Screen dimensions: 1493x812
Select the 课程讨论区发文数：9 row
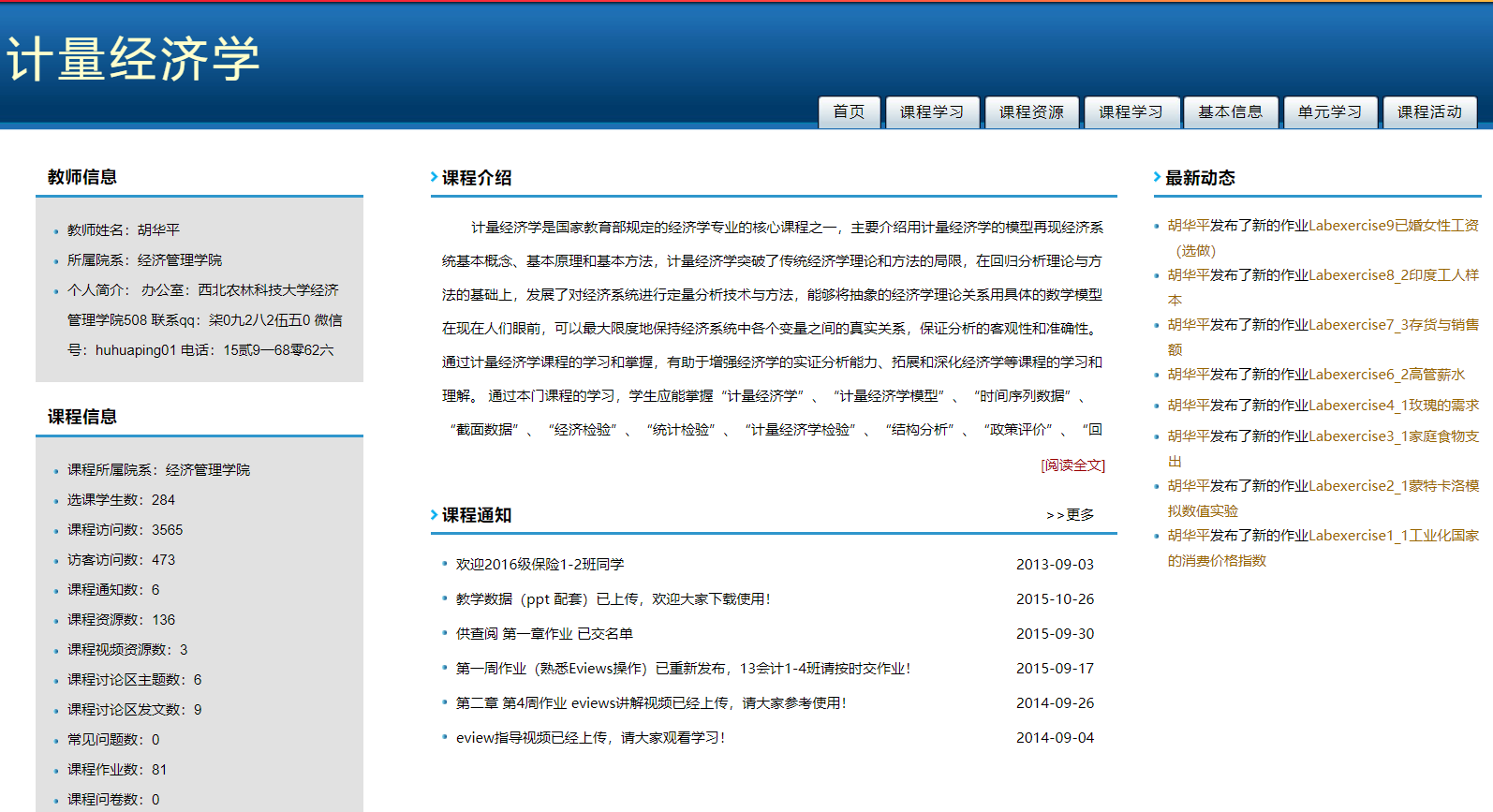[x=135, y=710]
